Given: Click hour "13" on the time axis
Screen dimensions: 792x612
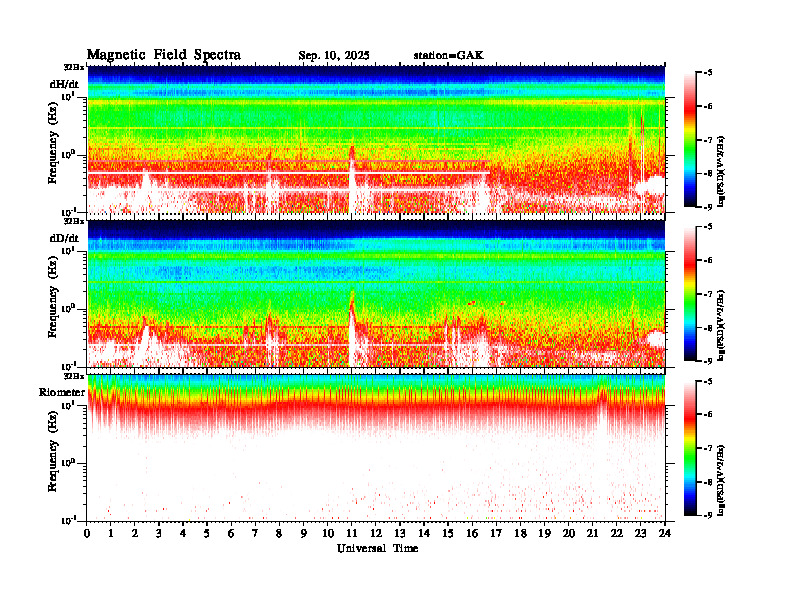Looking at the screenshot, I should tap(400, 533).
